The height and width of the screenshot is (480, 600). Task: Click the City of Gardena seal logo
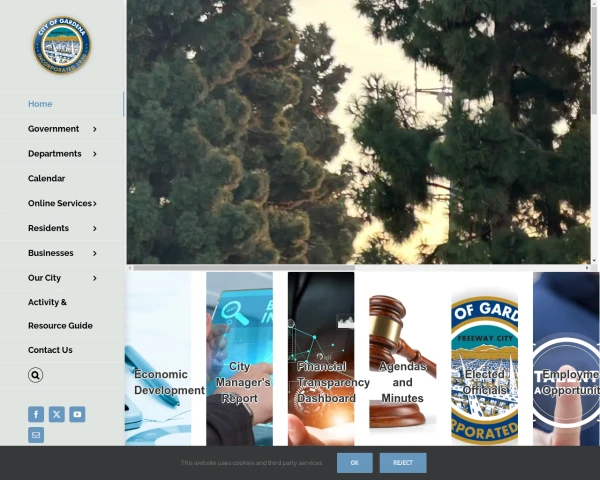click(x=62, y=45)
